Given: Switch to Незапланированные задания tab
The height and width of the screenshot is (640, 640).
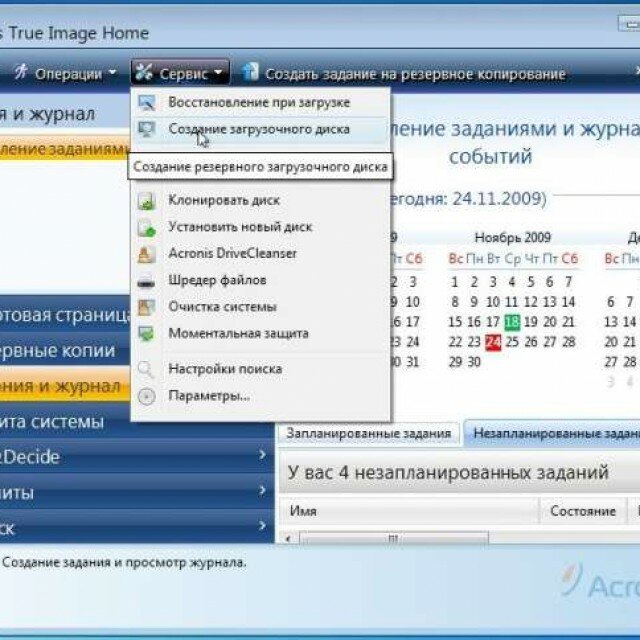Looking at the screenshot, I should [x=552, y=433].
